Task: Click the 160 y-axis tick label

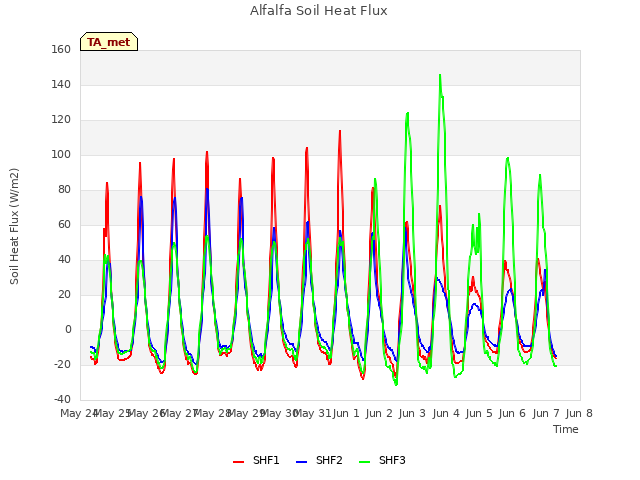Action: pyautogui.click(x=61, y=49)
